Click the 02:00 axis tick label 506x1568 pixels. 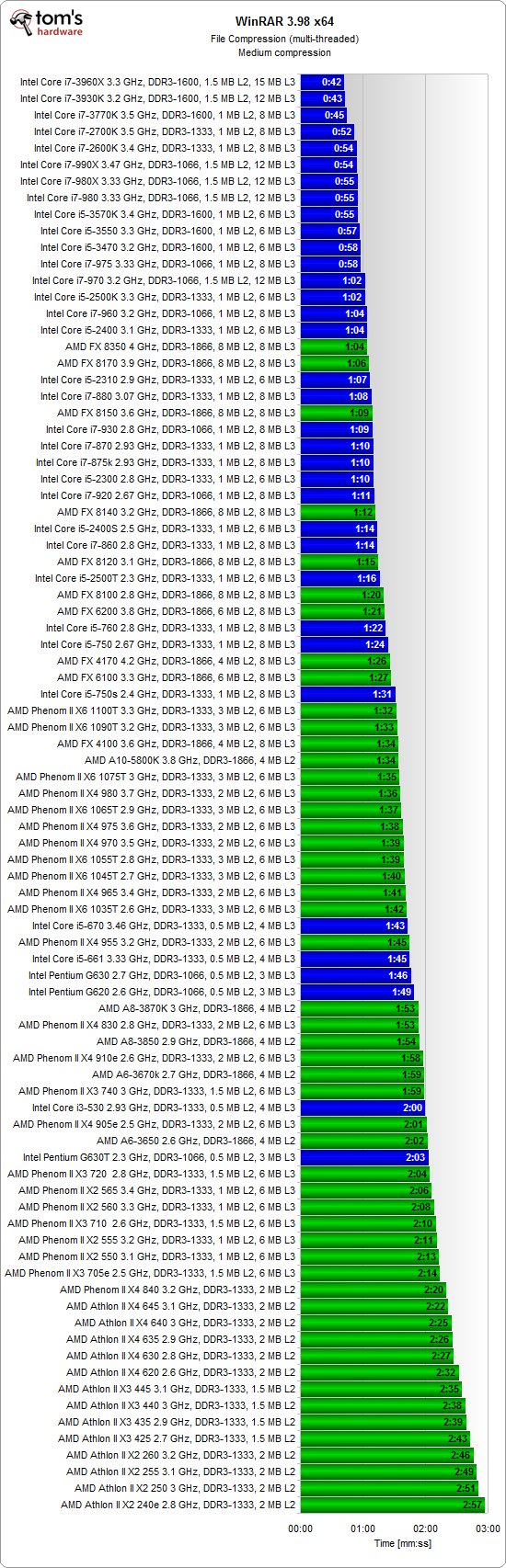[x=425, y=1528]
